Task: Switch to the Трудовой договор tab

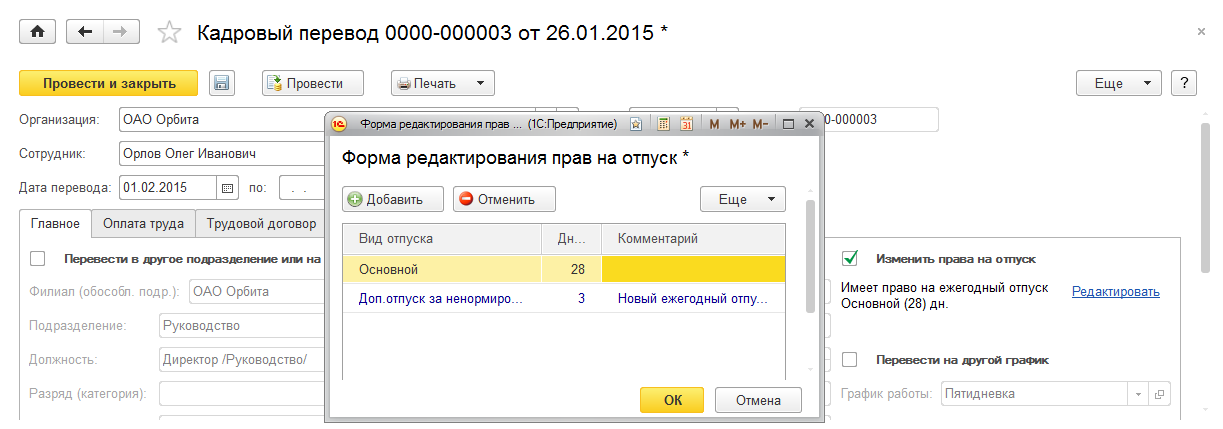Action: [x=260, y=224]
